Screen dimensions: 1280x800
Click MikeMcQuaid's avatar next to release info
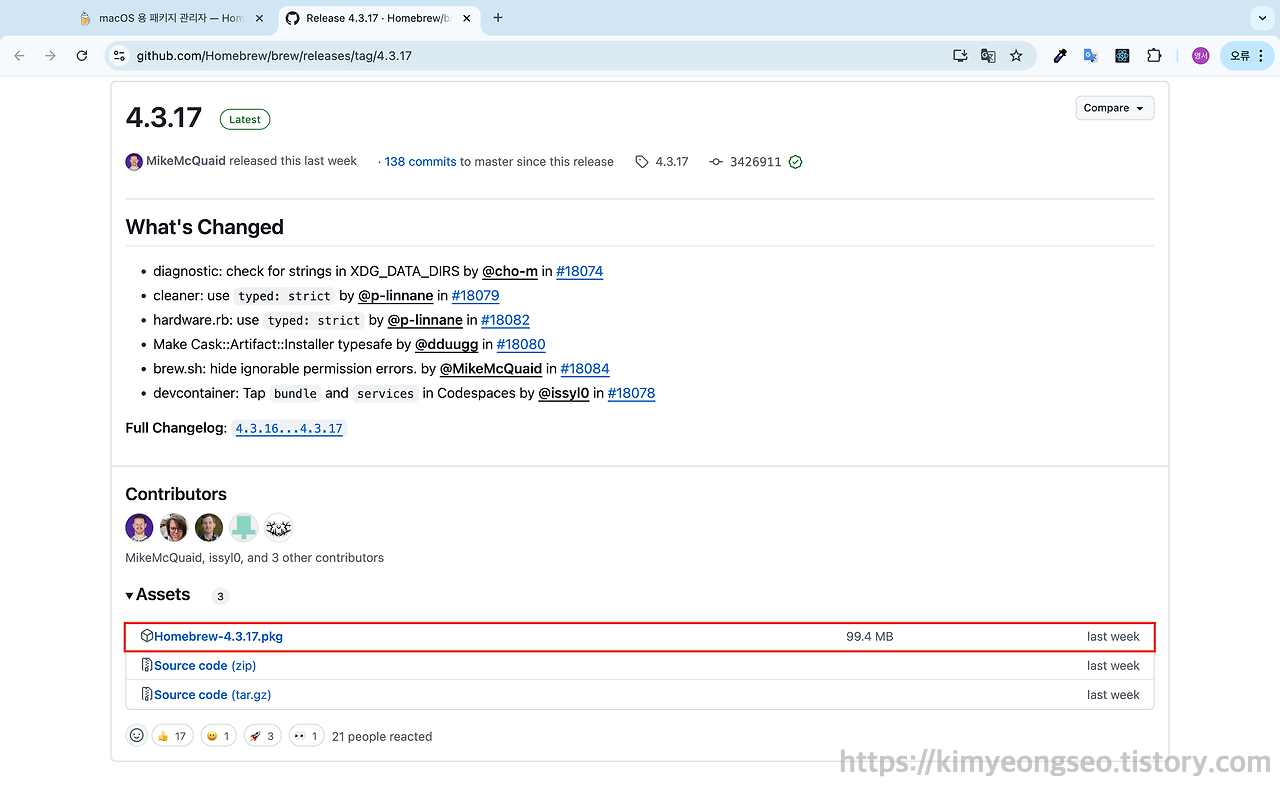pos(134,161)
